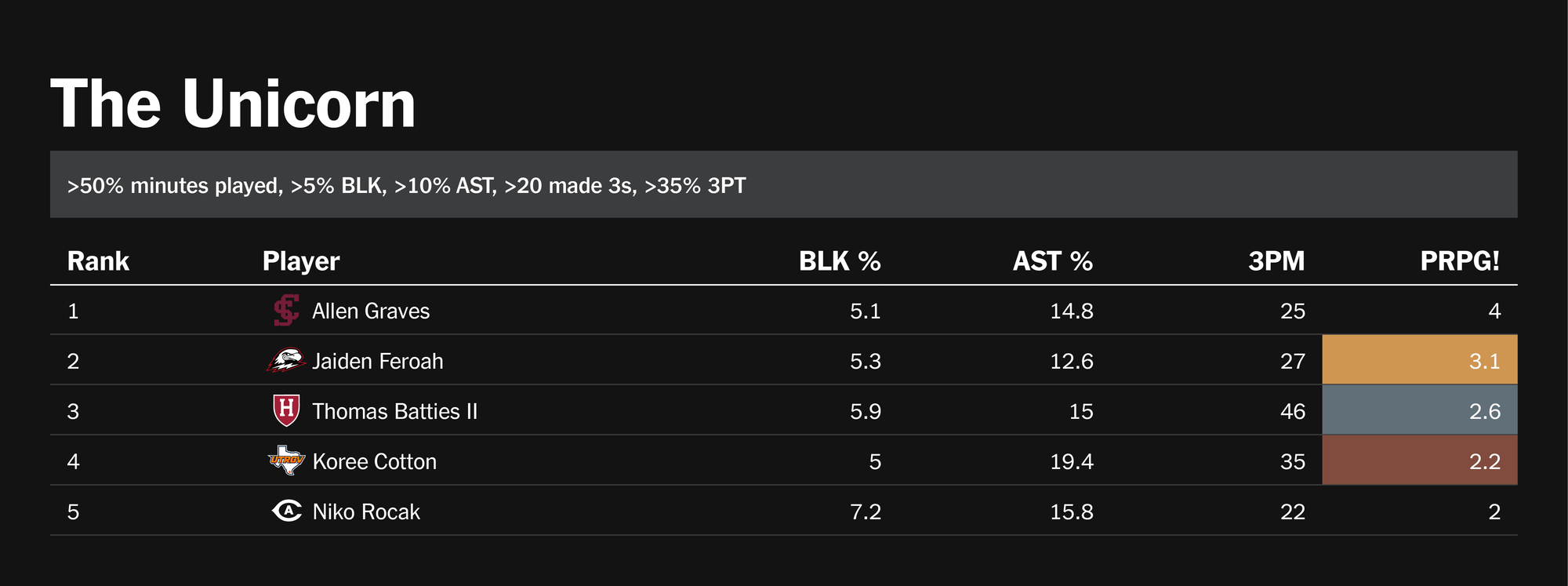Viewport: 1568px width, 586px height.
Task: Open player name Jaiden Feroah
Action: (x=378, y=362)
